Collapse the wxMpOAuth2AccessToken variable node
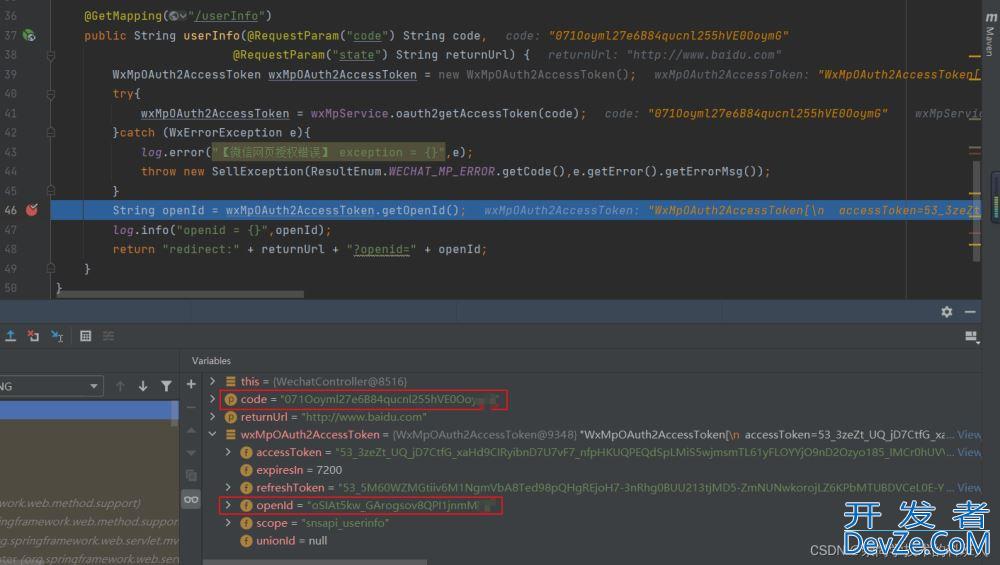Image resolution: width=1000 pixels, height=565 pixels. point(212,434)
